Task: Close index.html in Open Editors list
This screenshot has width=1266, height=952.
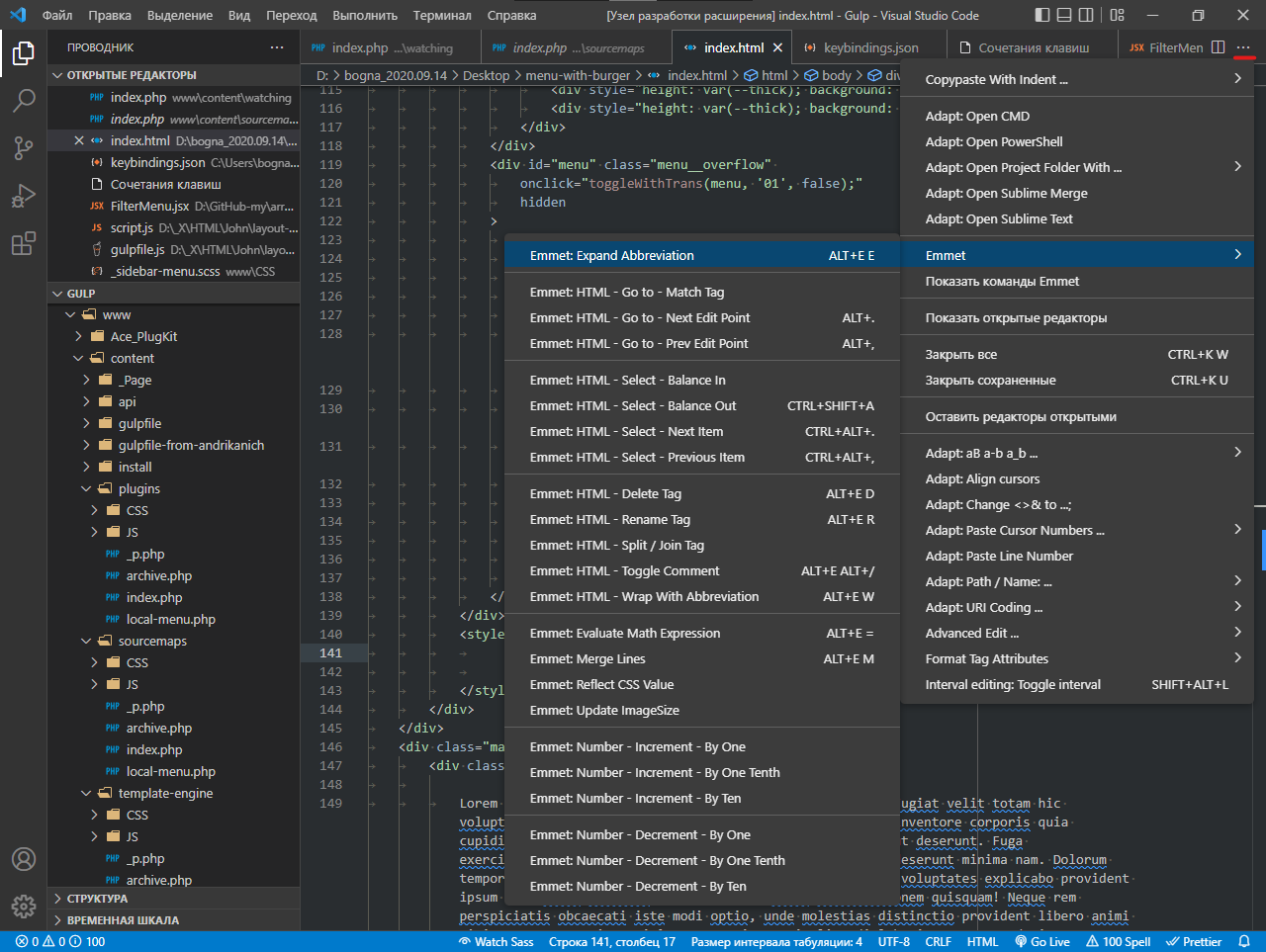Action: point(79,140)
